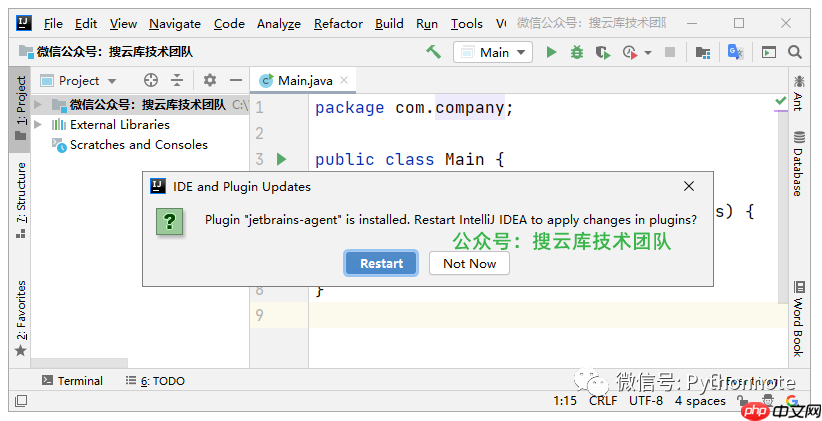822x421 pixels.
Task: Click the Google Translate toolbar icon
Action: tap(736, 52)
